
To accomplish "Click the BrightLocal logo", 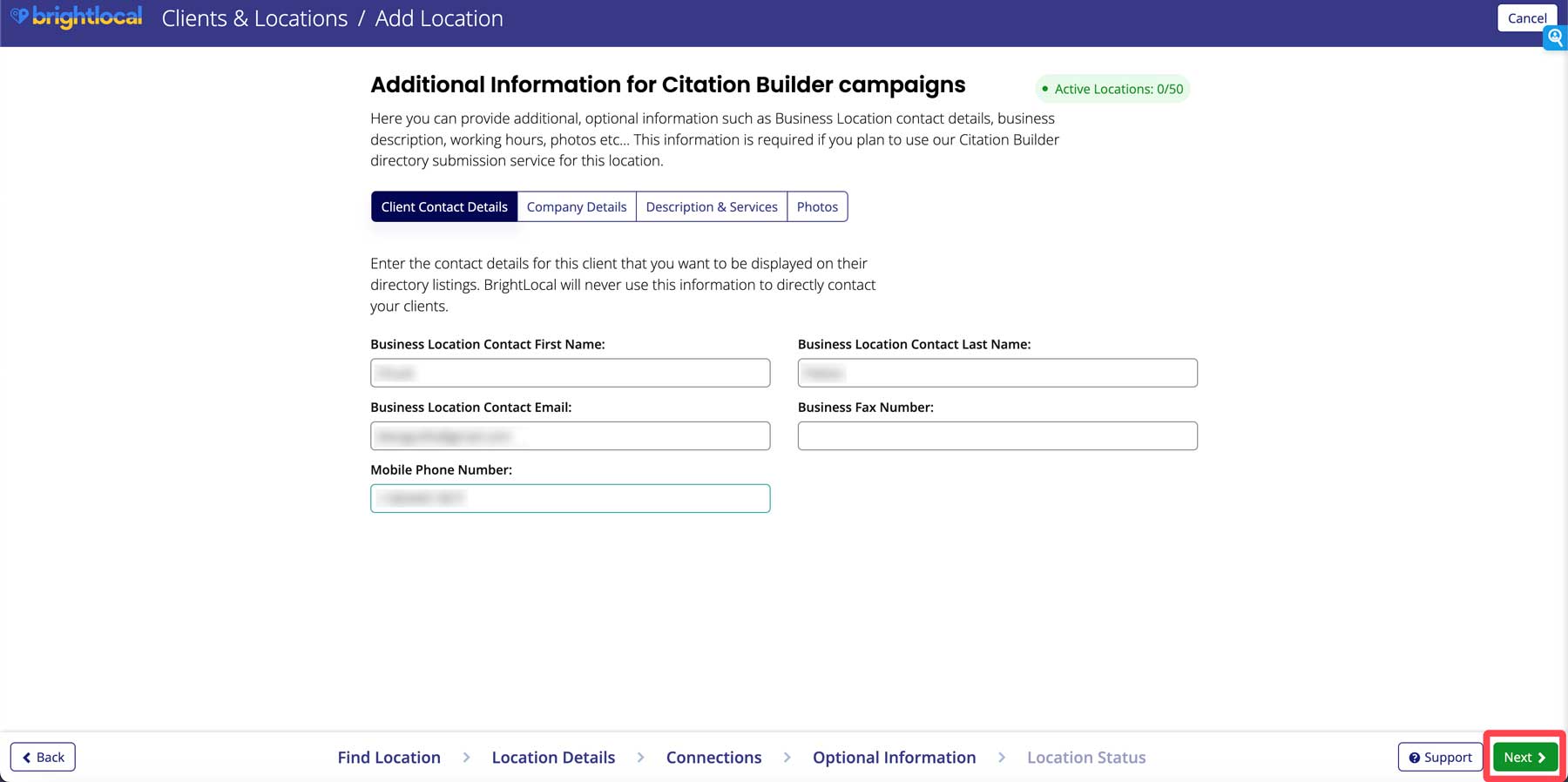I will [76, 17].
